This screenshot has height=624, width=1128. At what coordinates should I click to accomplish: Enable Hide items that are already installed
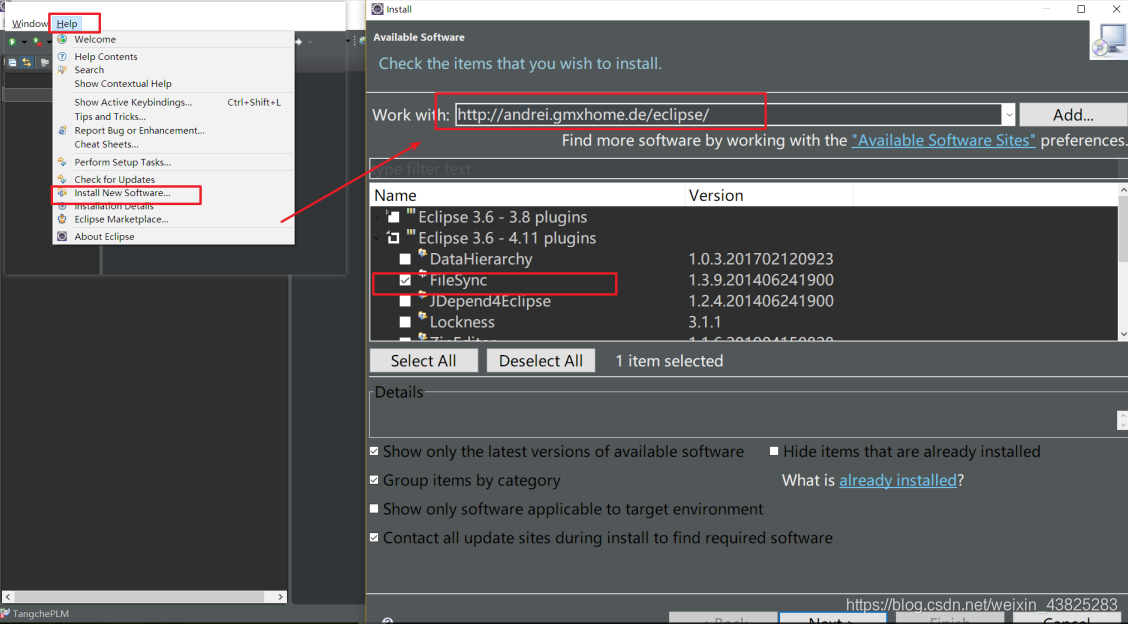pos(774,451)
